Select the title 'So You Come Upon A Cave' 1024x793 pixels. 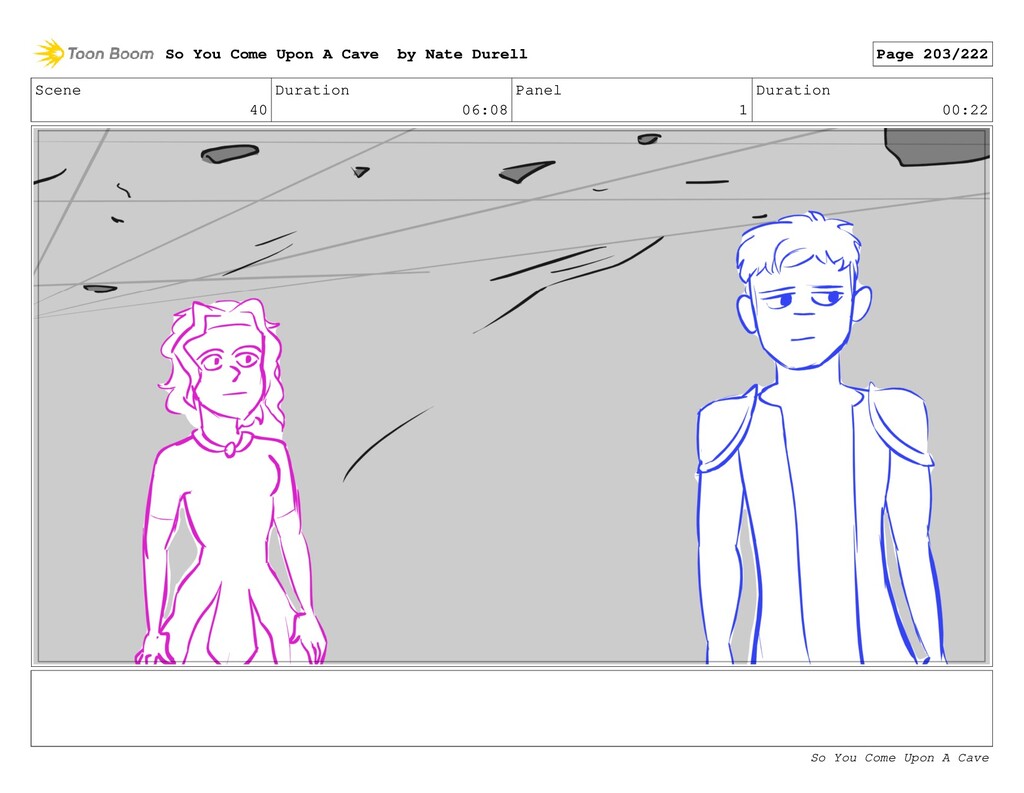(272, 54)
